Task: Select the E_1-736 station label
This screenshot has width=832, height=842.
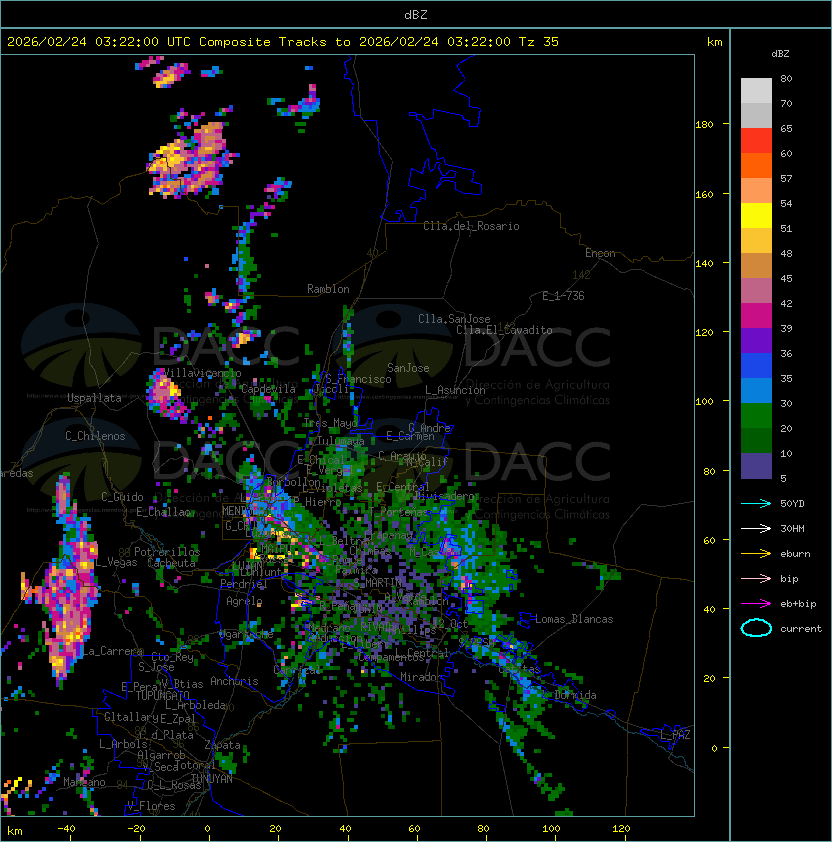Action: 563,296
